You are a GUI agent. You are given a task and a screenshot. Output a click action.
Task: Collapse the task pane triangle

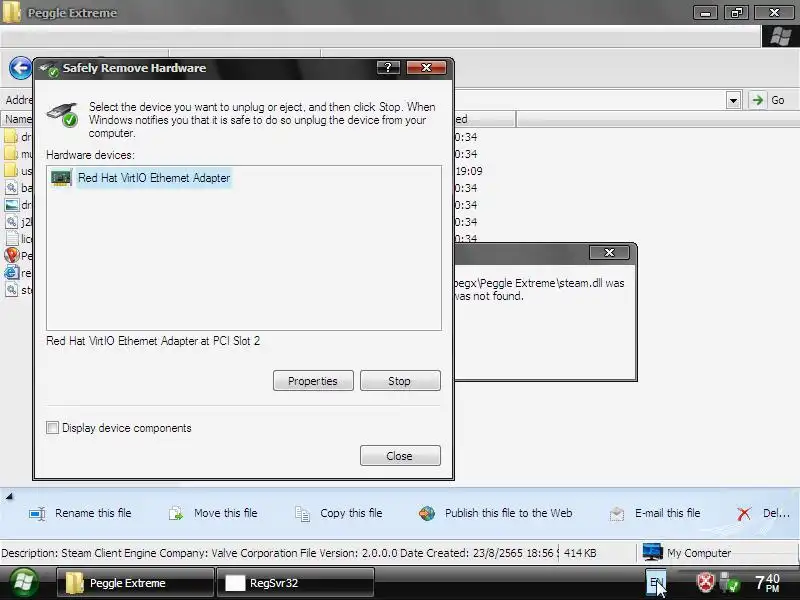(x=9, y=495)
